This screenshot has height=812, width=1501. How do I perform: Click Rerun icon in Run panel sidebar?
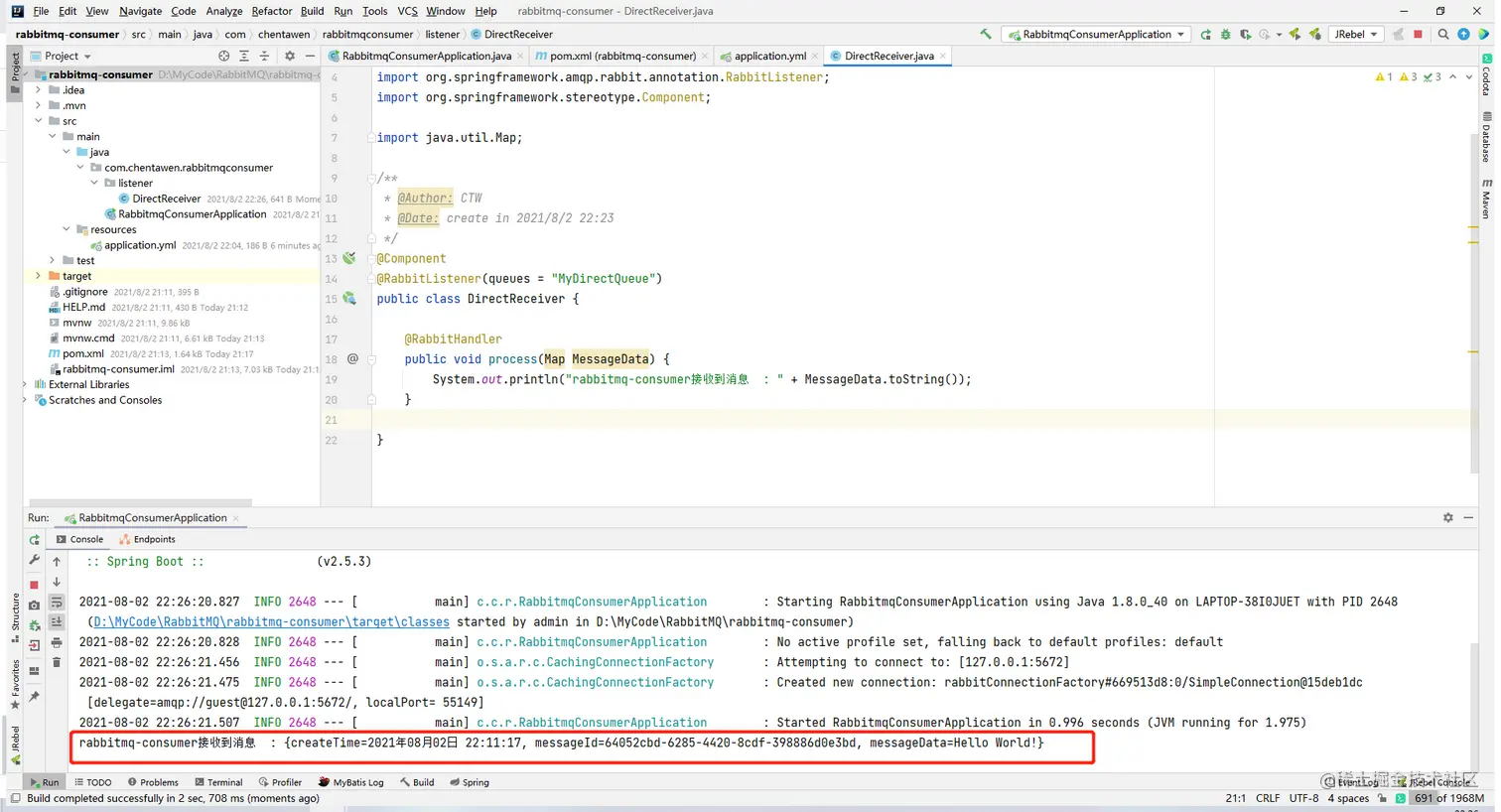35,540
